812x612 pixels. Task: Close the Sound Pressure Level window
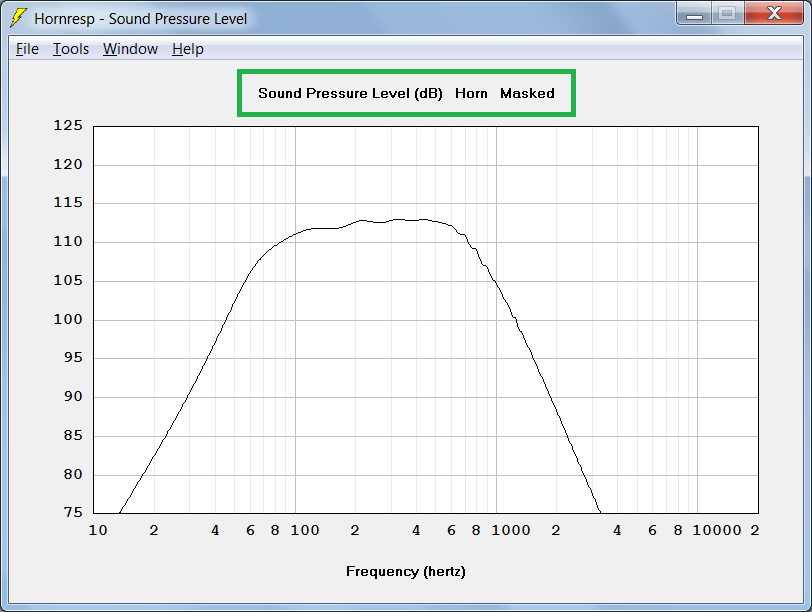pyautogui.click(x=774, y=13)
